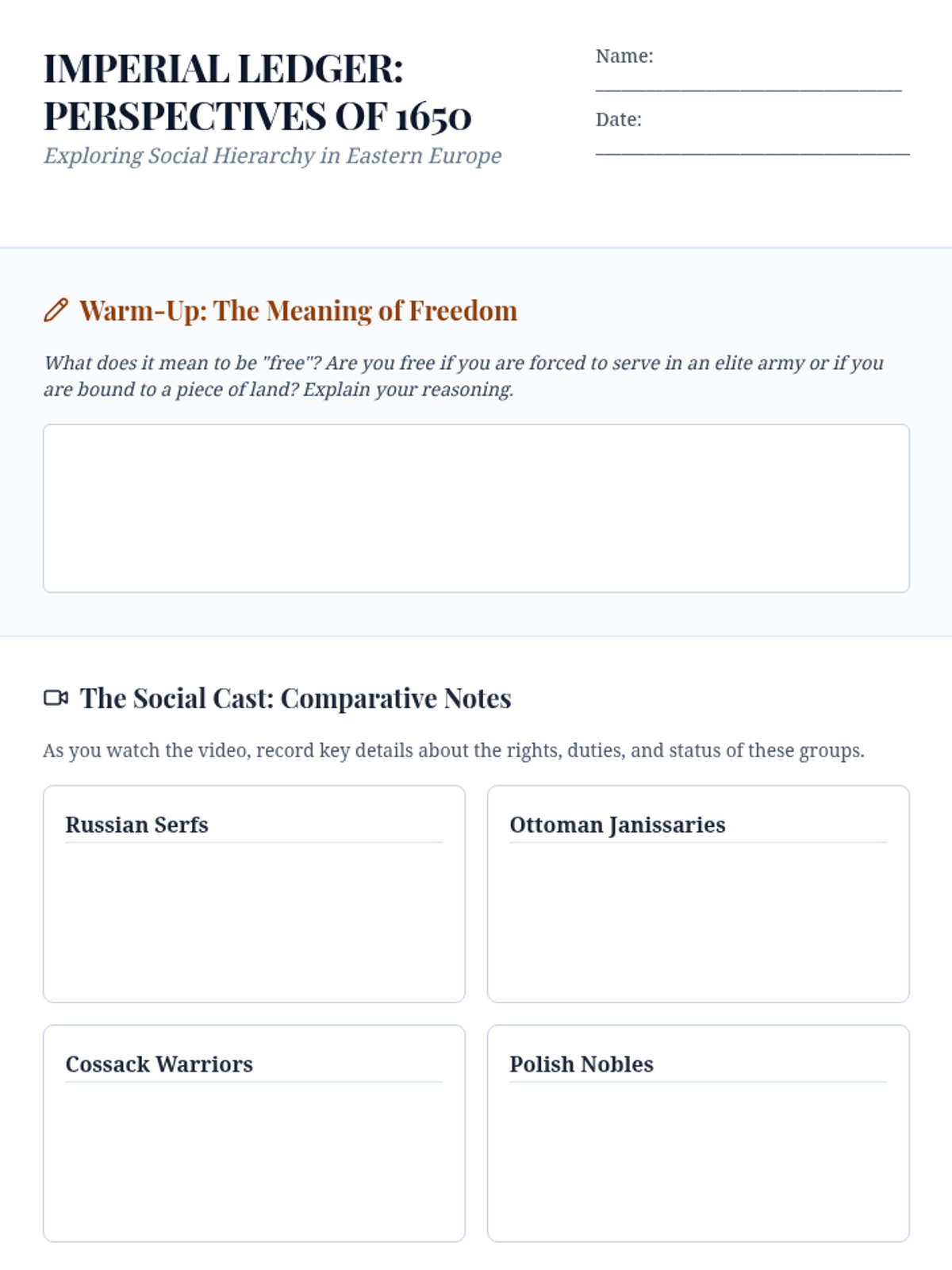The width and height of the screenshot is (952, 1270).
Task: Click the Ottoman Janissaries card heading
Action: pyautogui.click(x=617, y=825)
